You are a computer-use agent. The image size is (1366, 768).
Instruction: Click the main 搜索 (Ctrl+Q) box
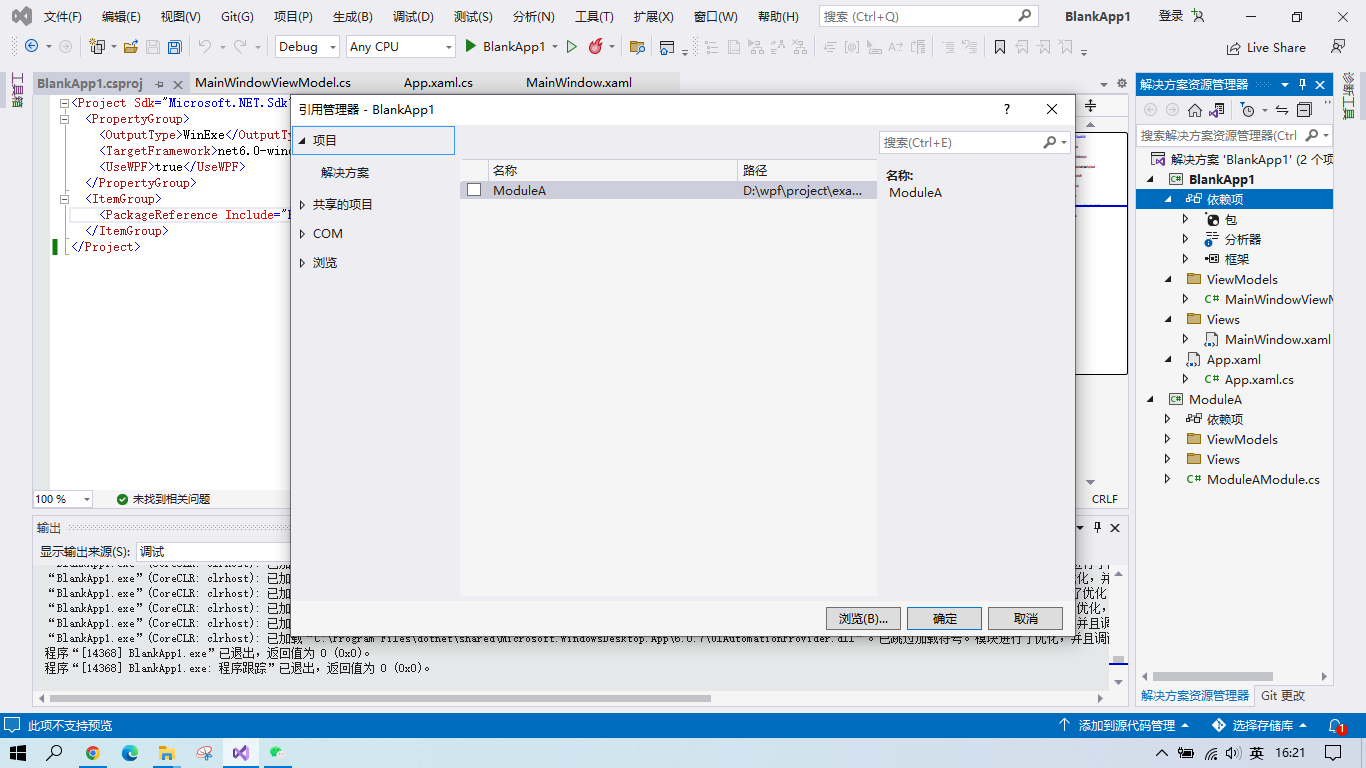pos(928,17)
